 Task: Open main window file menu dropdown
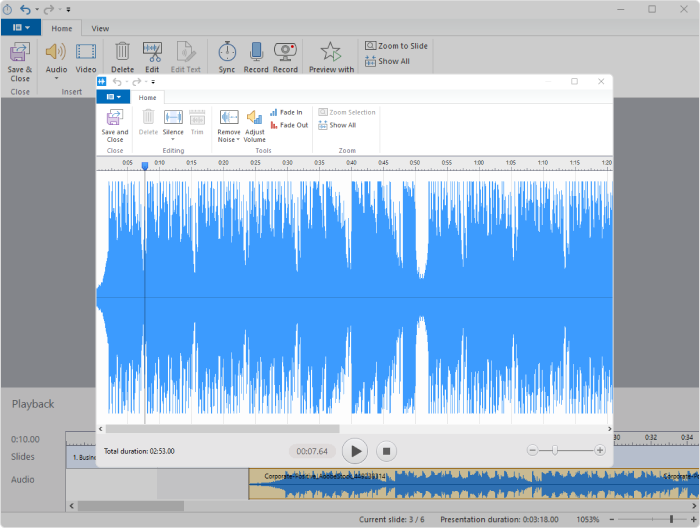coord(21,28)
